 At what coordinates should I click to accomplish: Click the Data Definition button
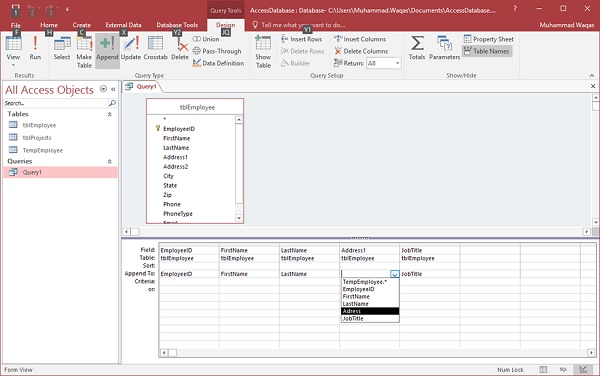coord(218,63)
